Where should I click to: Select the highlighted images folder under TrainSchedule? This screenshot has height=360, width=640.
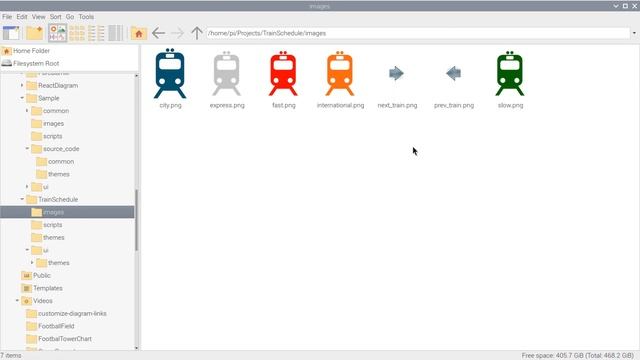click(67, 212)
